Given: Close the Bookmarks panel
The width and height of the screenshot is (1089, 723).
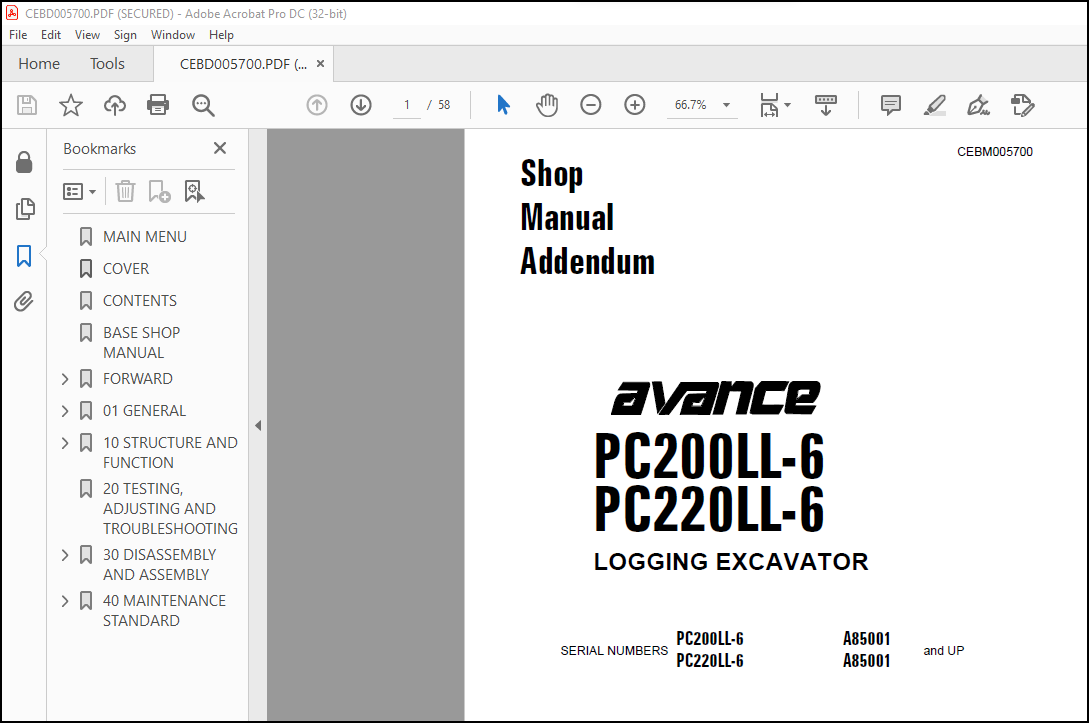Looking at the screenshot, I should tap(220, 148).
